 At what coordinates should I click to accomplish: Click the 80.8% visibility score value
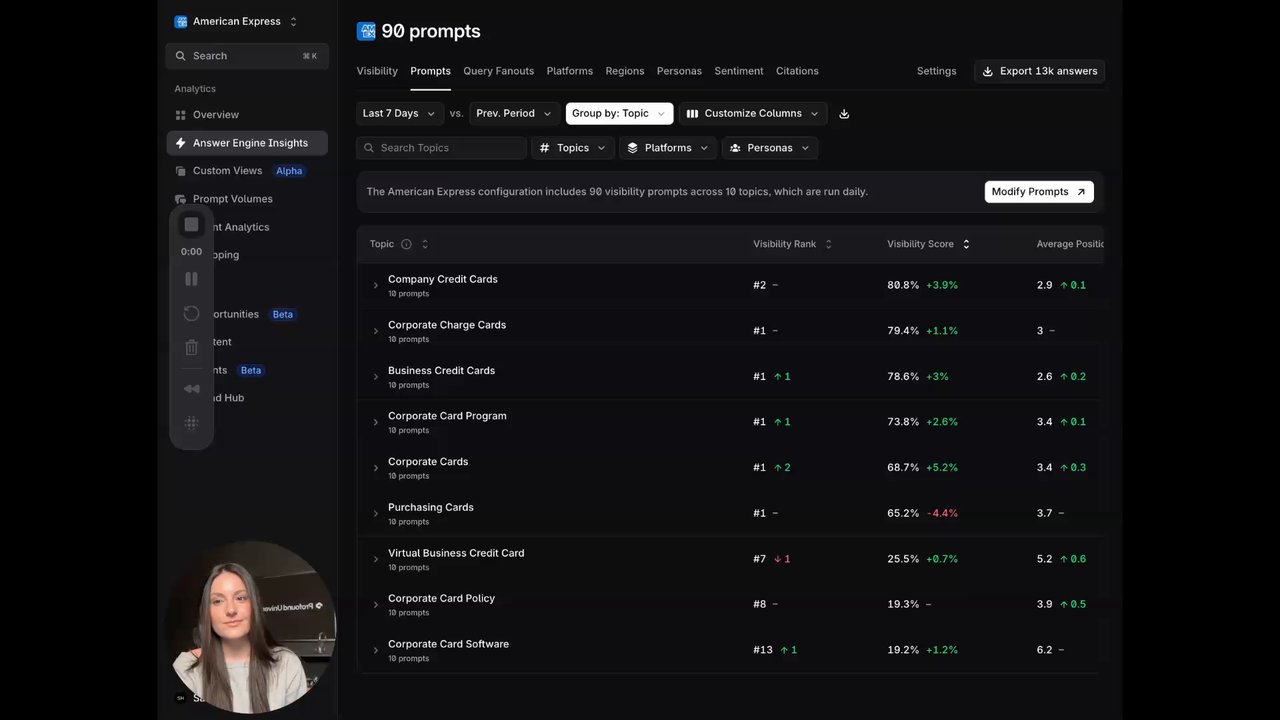point(903,285)
